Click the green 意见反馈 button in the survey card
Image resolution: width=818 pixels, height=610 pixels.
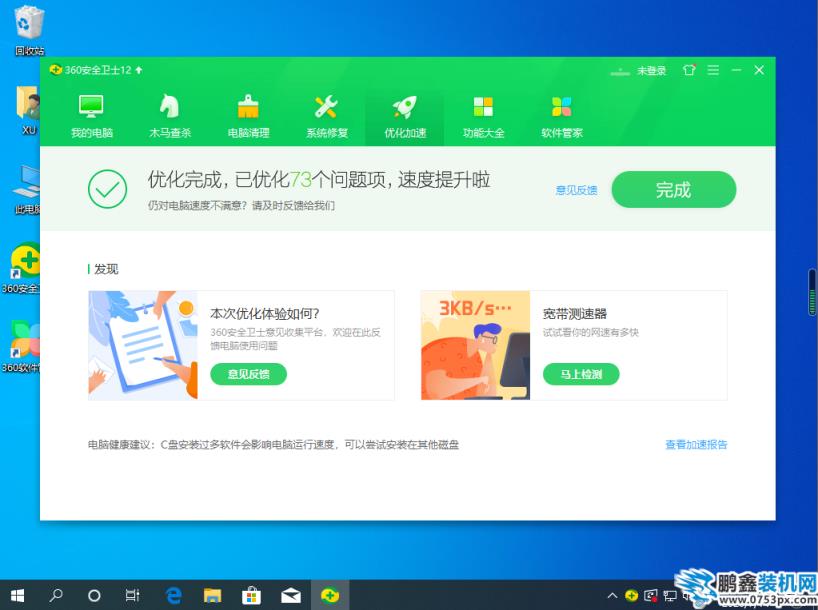(248, 374)
